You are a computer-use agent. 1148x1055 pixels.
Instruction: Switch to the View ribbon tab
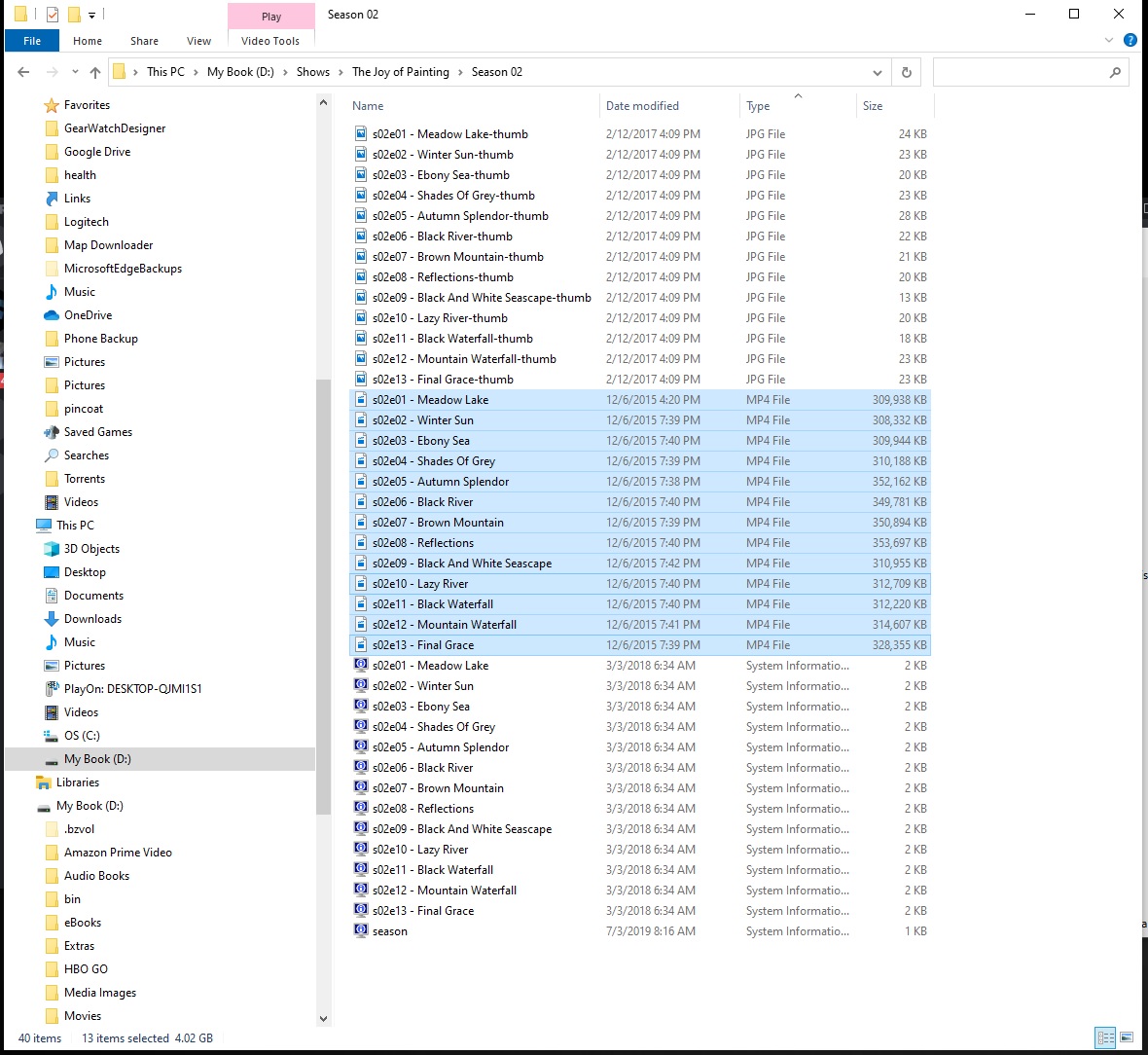tap(198, 41)
